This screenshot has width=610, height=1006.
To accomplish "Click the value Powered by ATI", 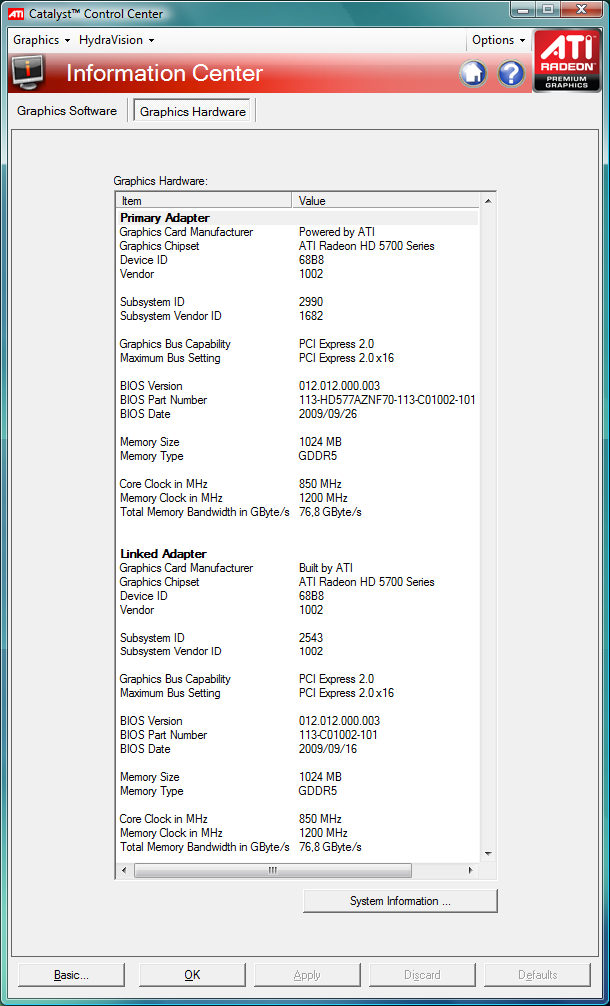I will 337,232.
